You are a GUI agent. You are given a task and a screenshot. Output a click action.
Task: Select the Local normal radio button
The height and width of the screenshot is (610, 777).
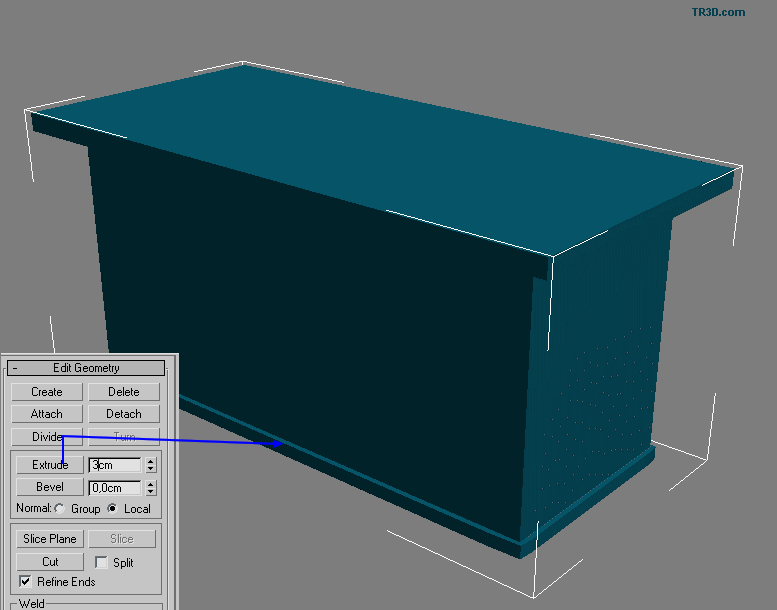(x=113, y=509)
